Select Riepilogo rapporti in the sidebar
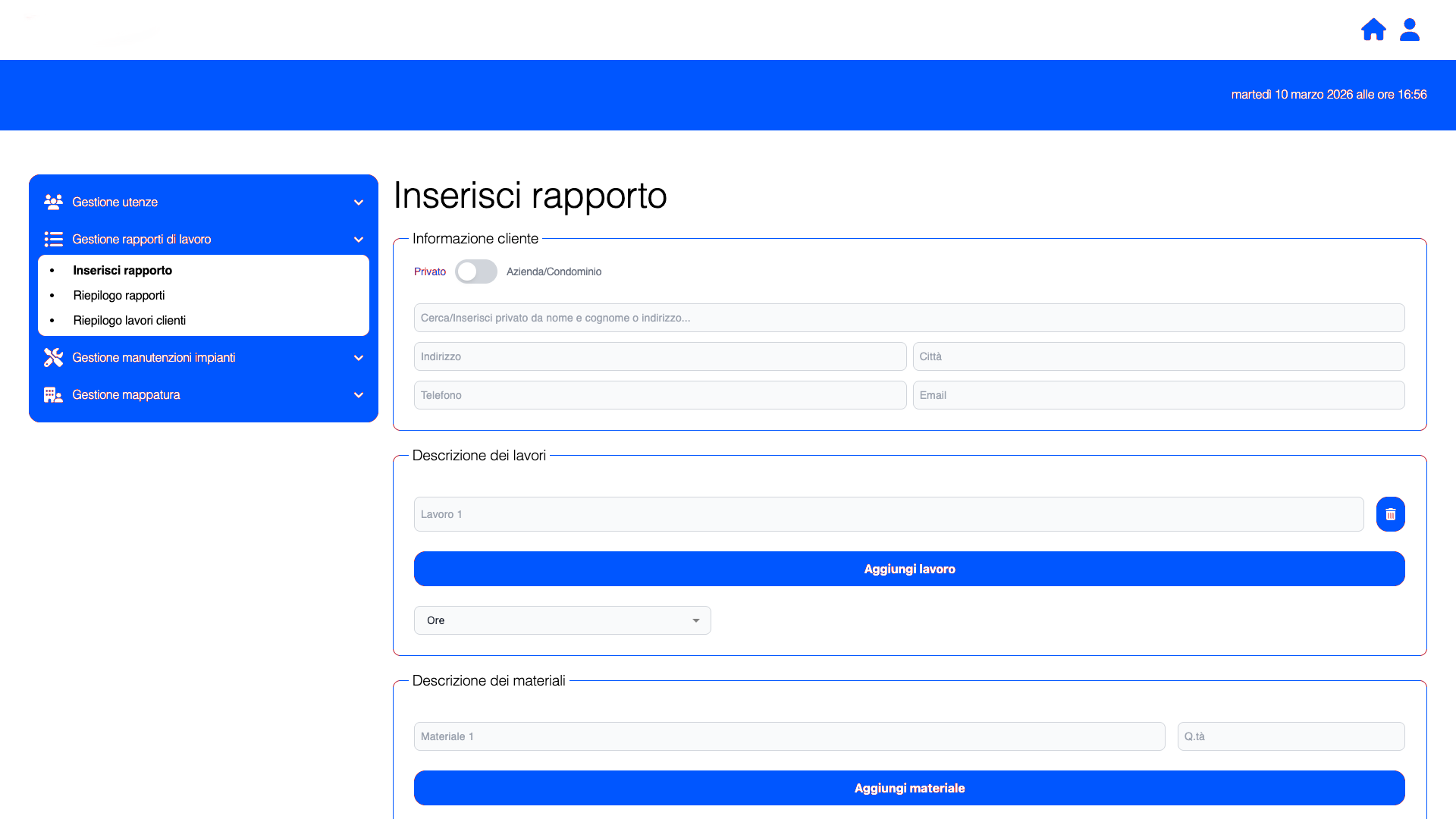 pos(119,295)
